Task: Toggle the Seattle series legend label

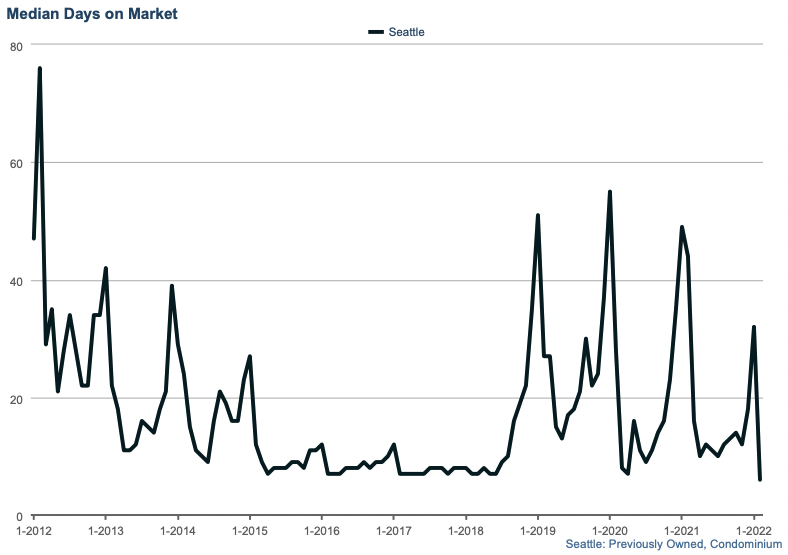Action: coord(407,32)
